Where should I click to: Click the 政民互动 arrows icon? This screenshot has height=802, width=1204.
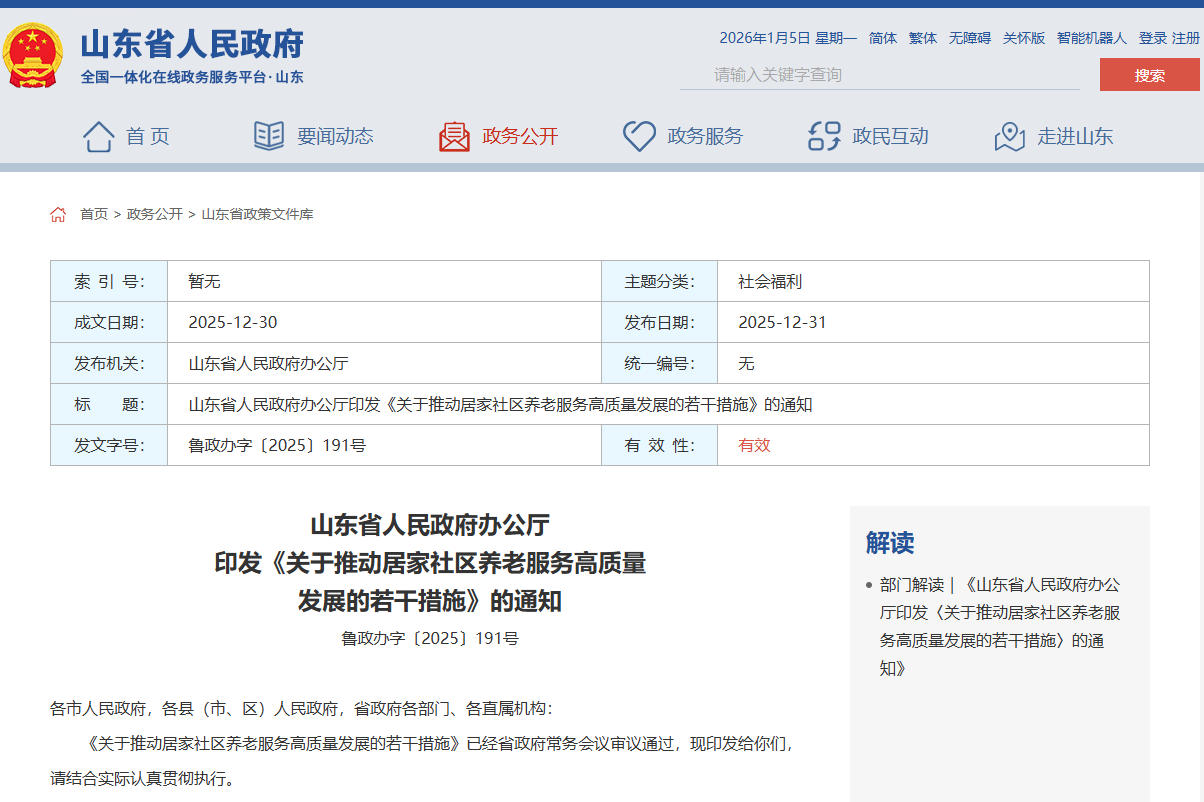click(824, 136)
